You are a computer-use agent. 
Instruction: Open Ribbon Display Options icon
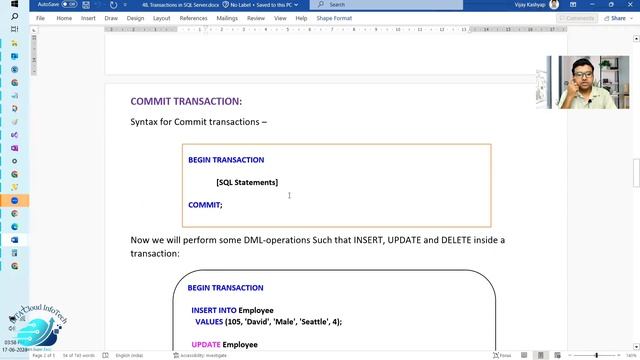click(573, 4)
